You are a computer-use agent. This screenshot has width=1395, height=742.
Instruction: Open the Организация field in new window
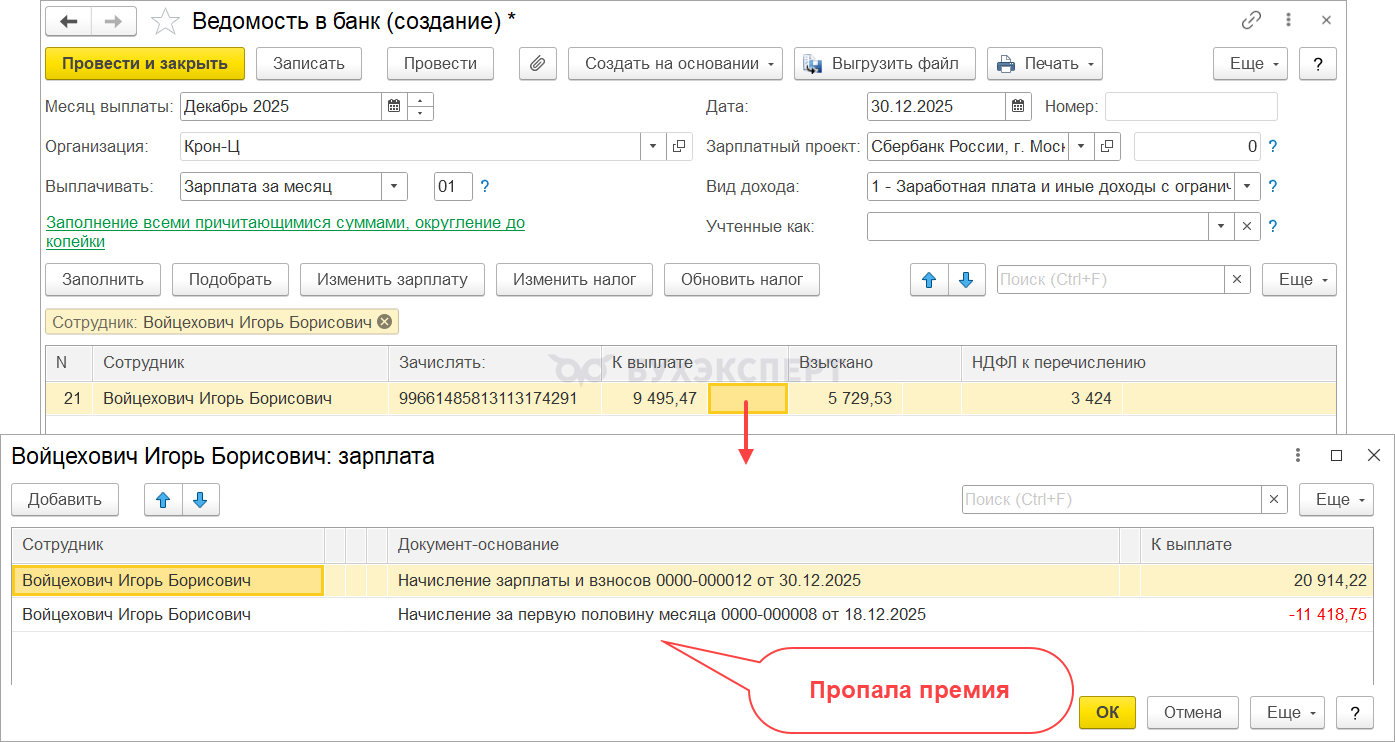(679, 147)
